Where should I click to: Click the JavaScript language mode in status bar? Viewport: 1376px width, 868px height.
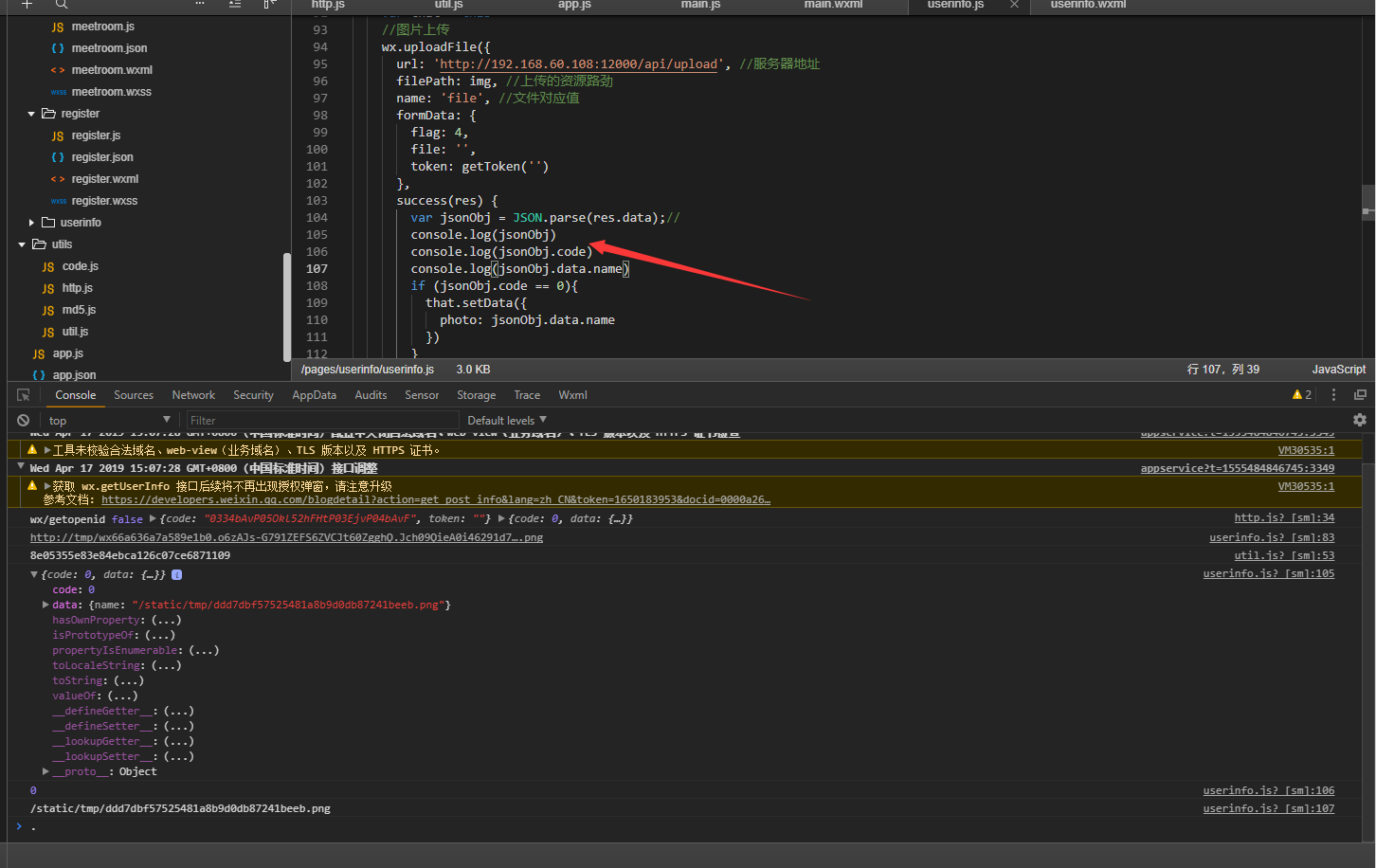[1338, 370]
